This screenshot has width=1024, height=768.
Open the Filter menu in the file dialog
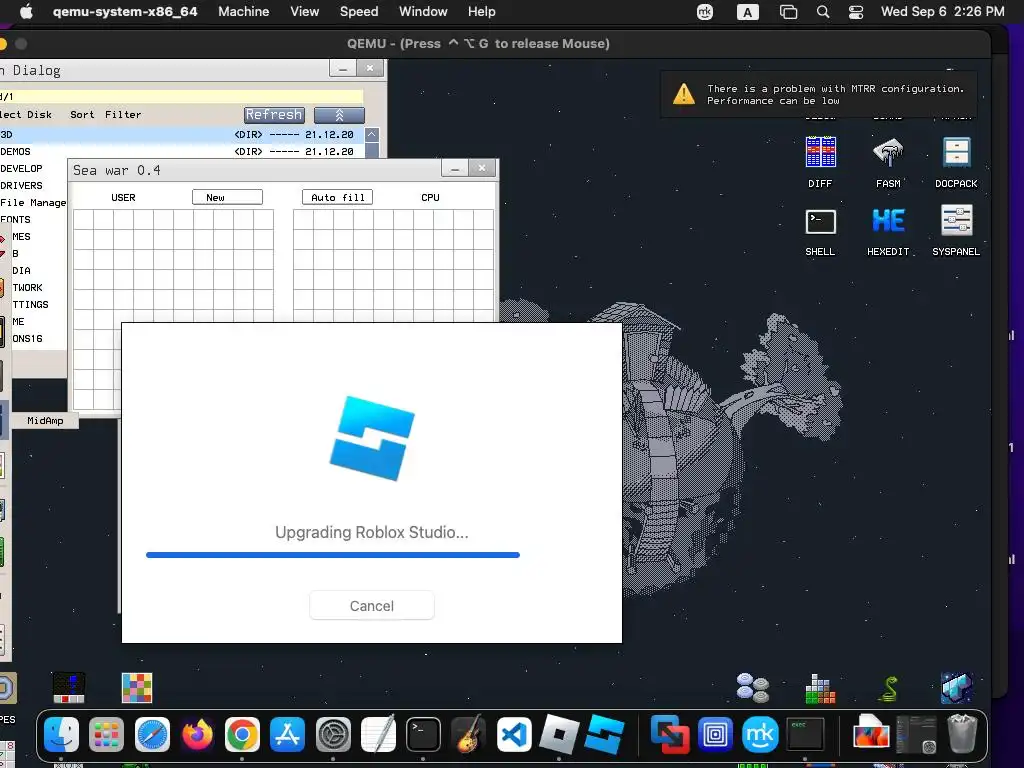click(123, 114)
